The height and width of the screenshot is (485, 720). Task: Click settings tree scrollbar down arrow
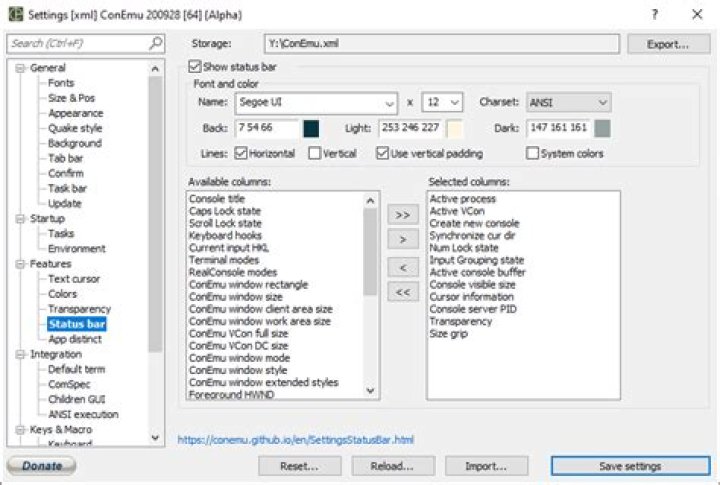(155, 438)
